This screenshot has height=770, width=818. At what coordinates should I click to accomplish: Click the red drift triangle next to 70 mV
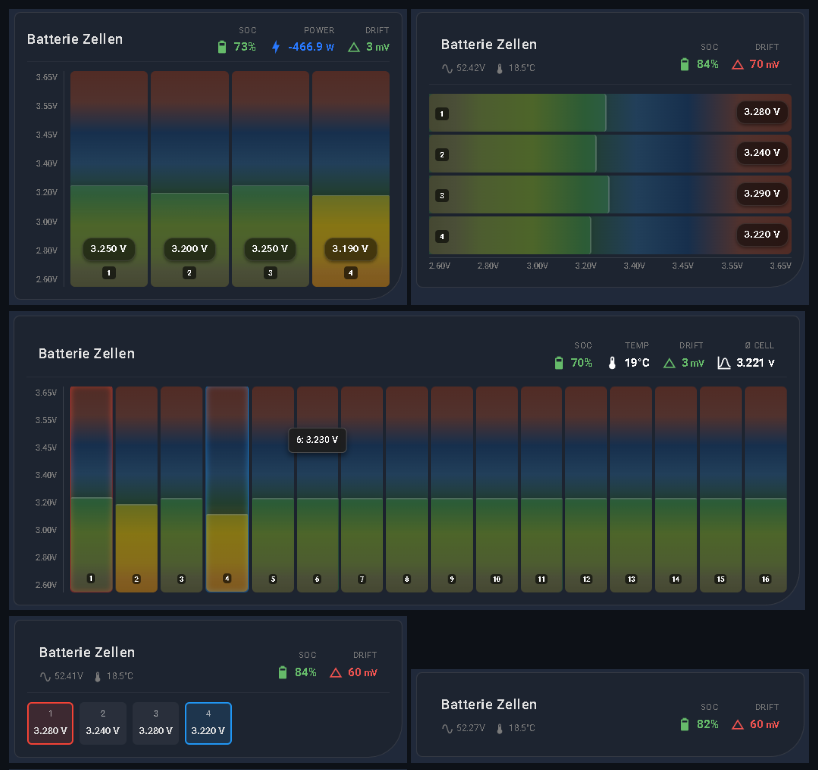tap(738, 64)
